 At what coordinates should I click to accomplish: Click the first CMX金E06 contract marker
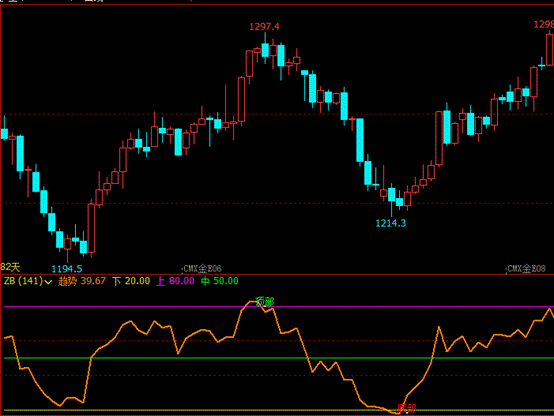click(x=202, y=269)
